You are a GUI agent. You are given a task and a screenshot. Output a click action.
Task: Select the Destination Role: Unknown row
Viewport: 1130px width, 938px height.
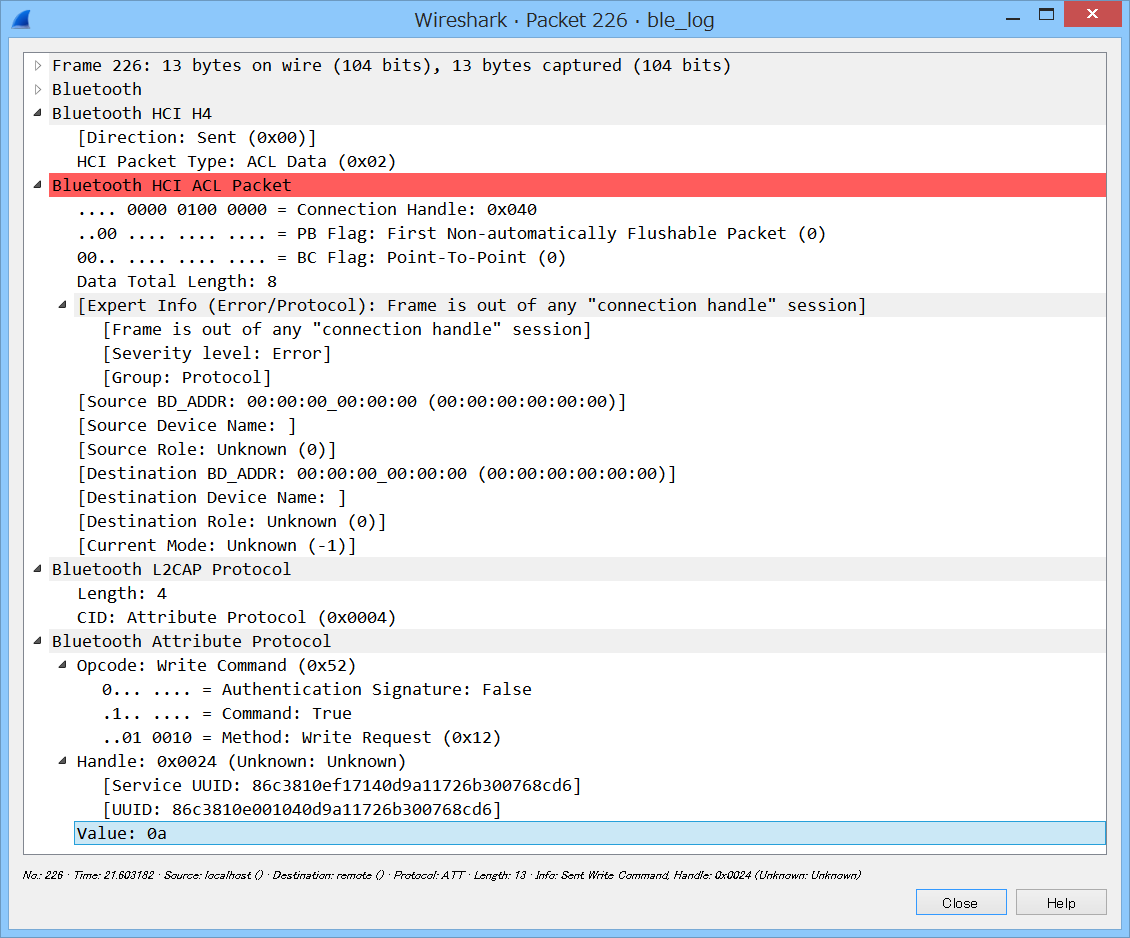[x=590, y=522]
